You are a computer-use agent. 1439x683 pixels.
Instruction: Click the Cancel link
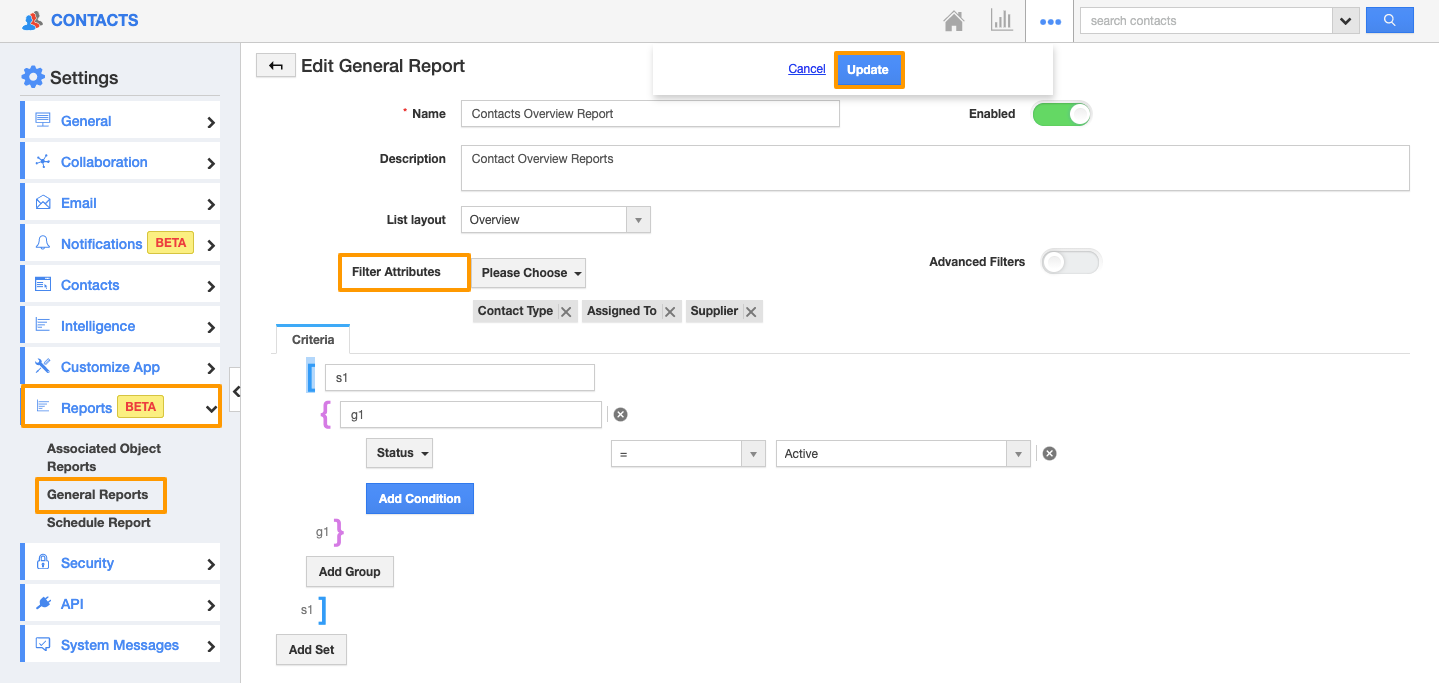click(x=806, y=70)
